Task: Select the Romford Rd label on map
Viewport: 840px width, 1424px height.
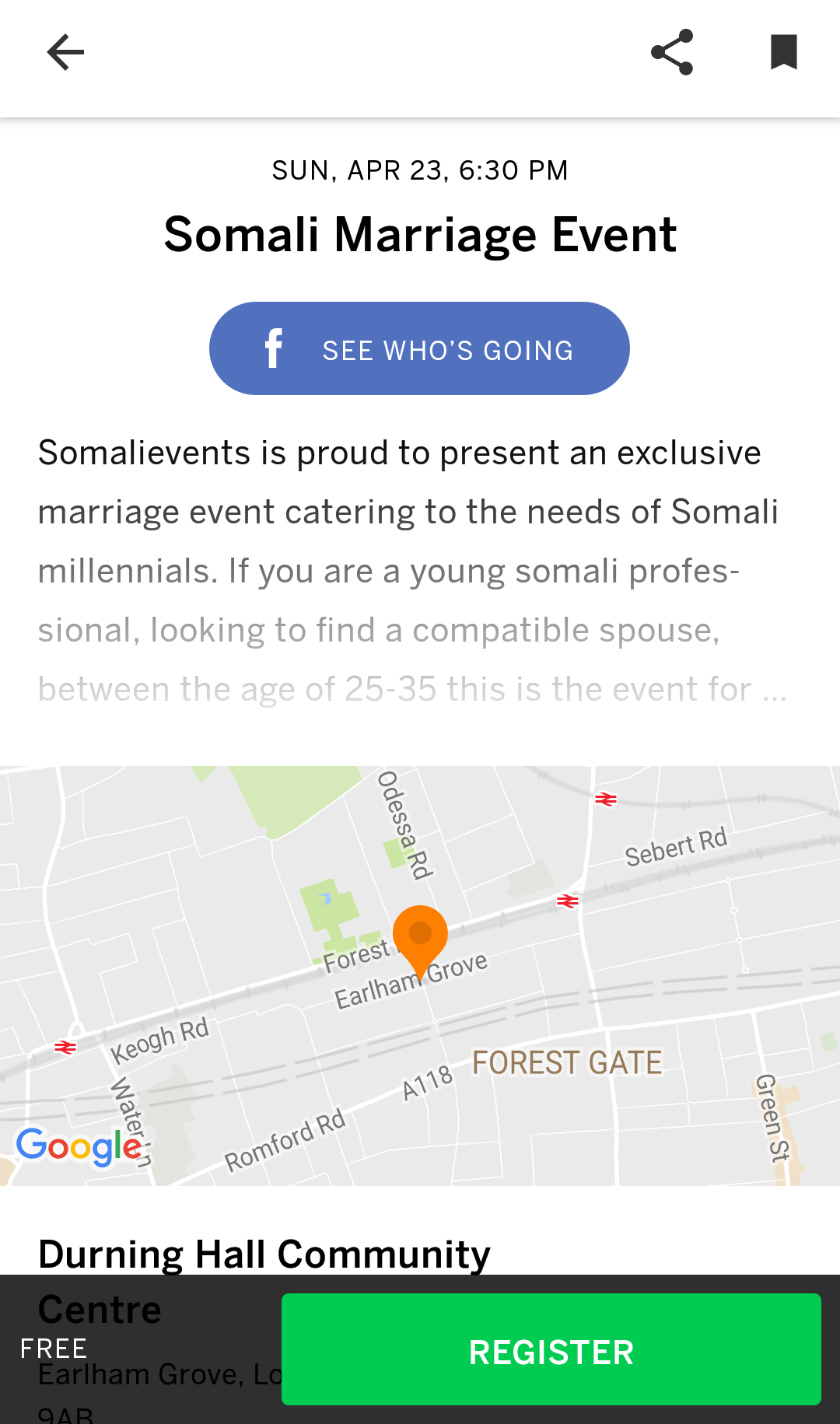Action: coord(285,1140)
